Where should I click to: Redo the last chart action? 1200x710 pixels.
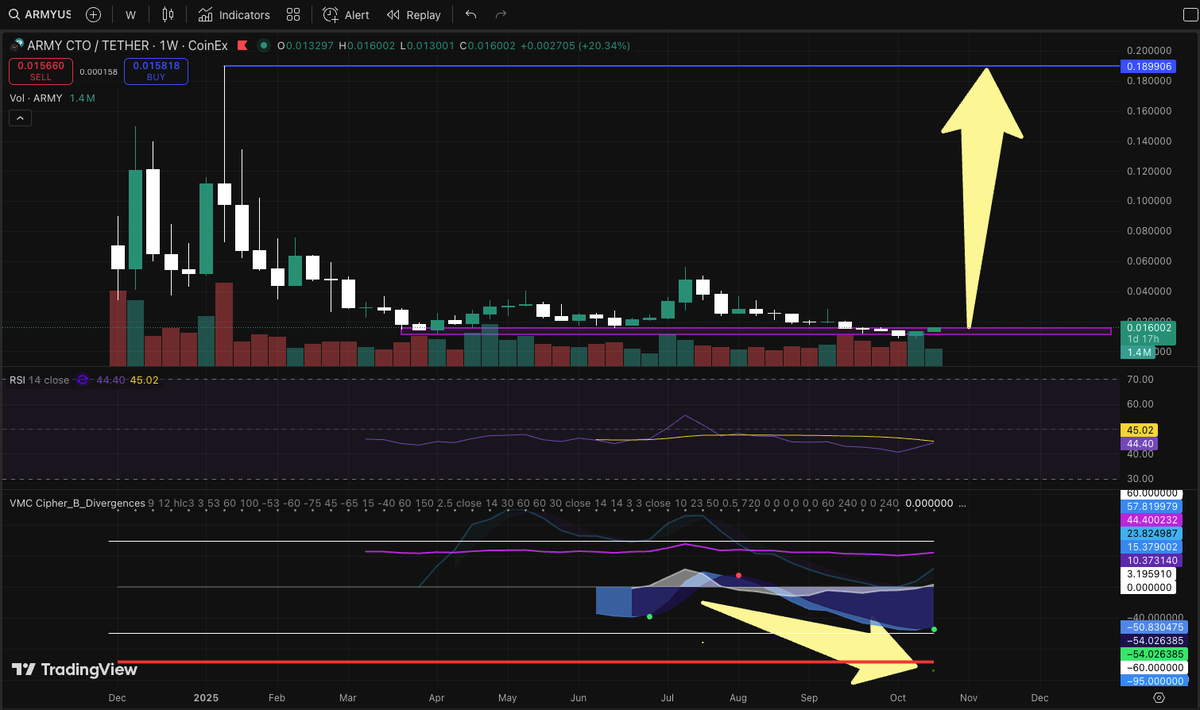click(500, 15)
